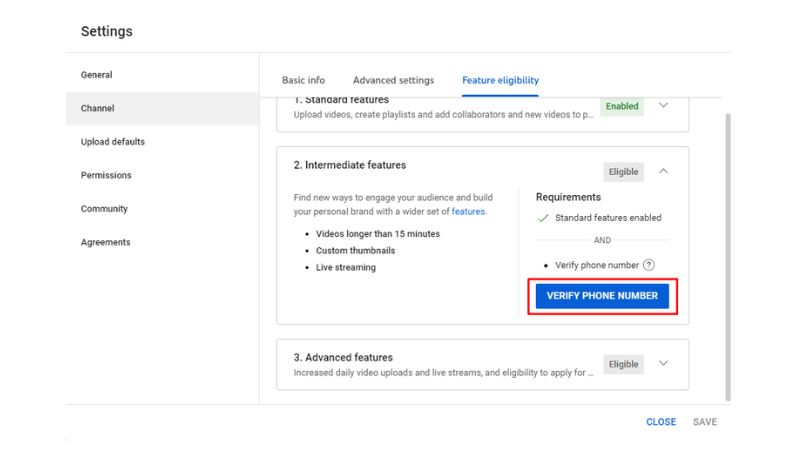This screenshot has height=450, width=800.
Task: Open the Advanced settings tab
Action: tap(393, 80)
